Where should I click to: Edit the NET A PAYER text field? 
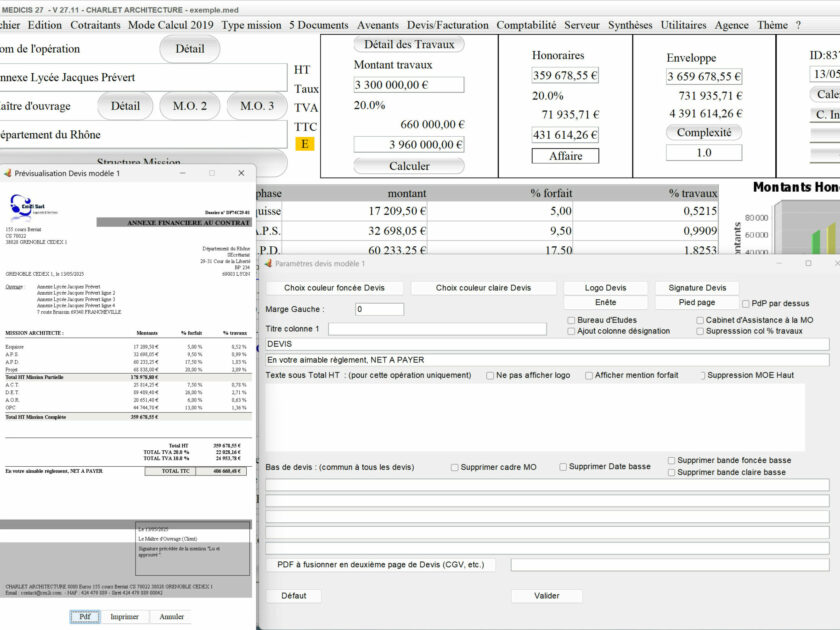[x=548, y=360]
